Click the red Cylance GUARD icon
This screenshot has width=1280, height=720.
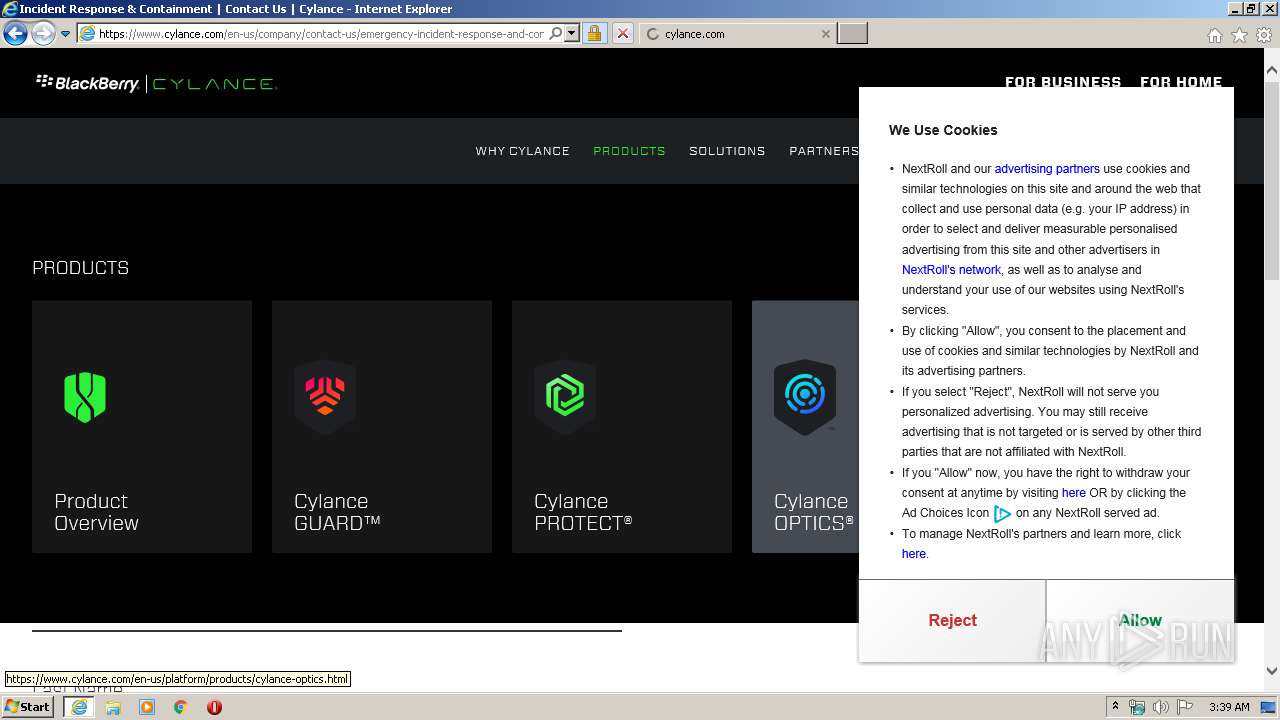click(325, 396)
